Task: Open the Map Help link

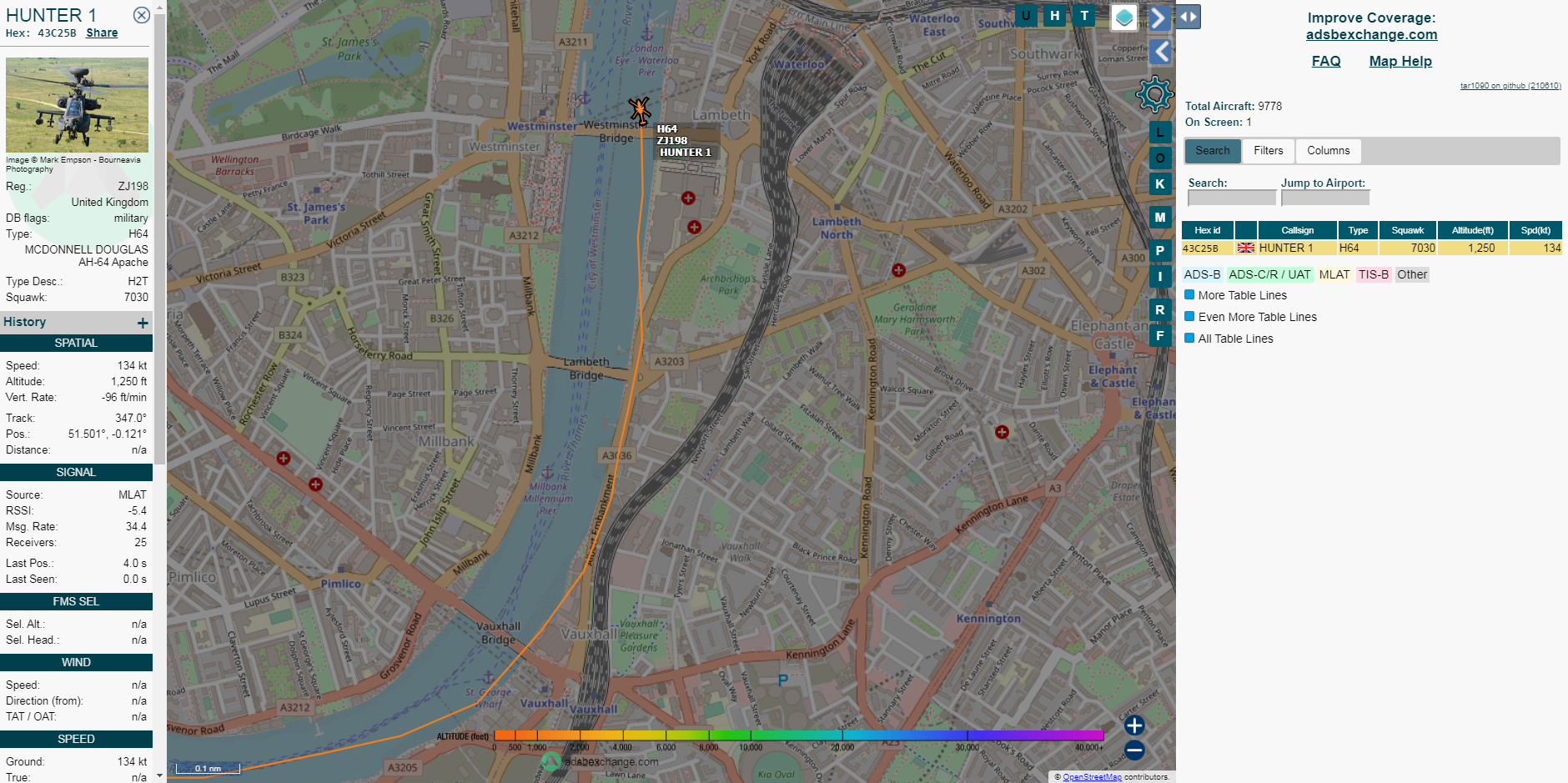Action: (x=1400, y=61)
